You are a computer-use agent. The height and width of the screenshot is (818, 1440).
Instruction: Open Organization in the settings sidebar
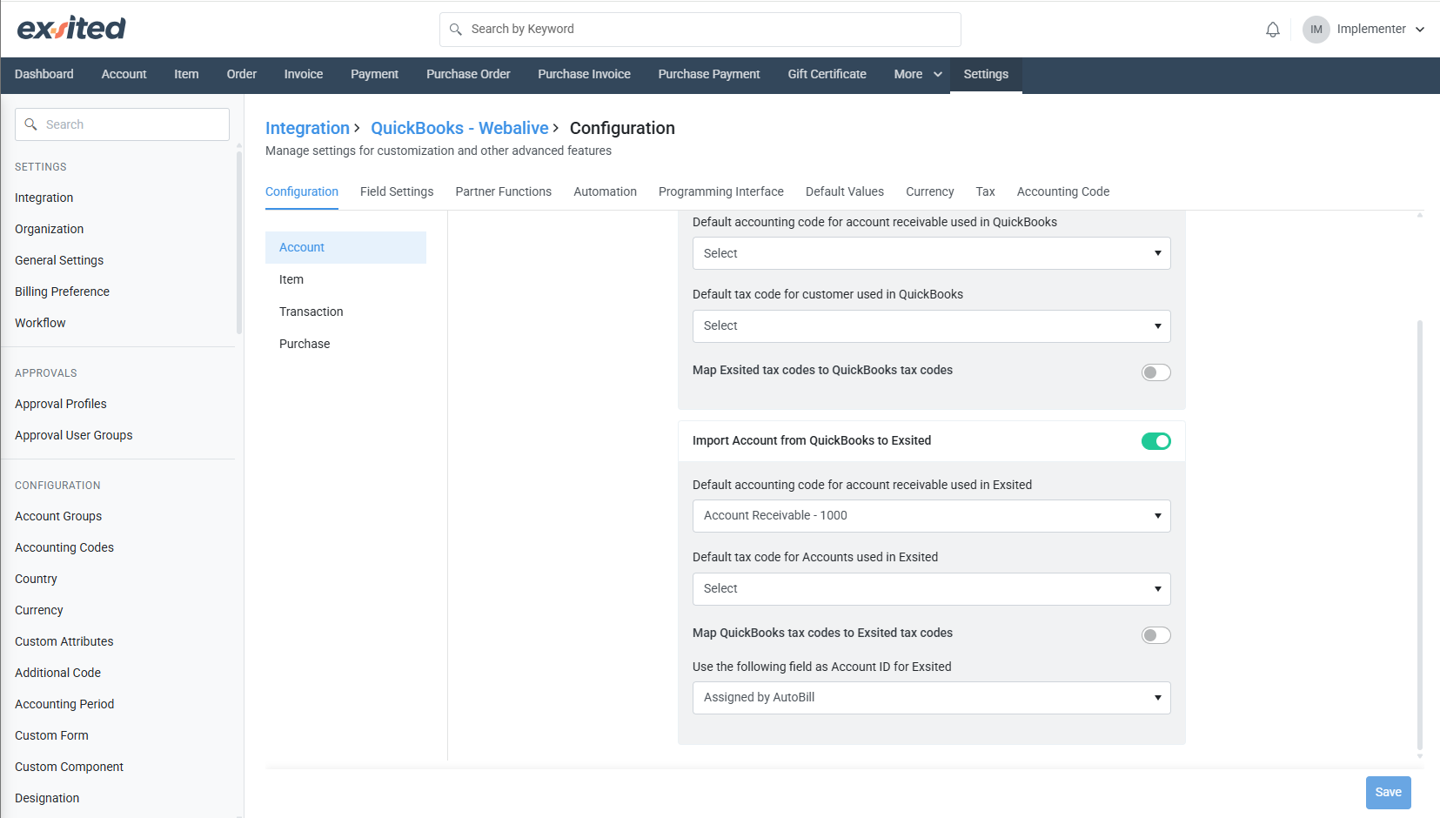(49, 229)
